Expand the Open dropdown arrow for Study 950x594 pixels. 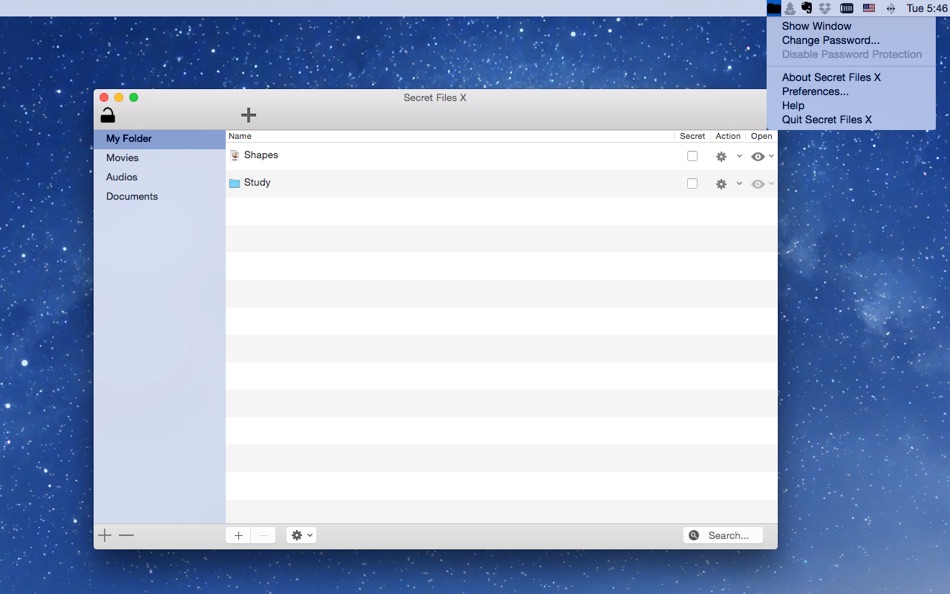771,183
